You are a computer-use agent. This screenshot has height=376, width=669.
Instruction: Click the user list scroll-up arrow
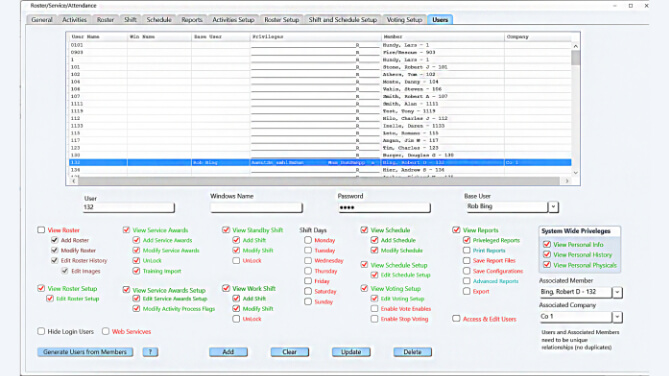[x=576, y=46]
